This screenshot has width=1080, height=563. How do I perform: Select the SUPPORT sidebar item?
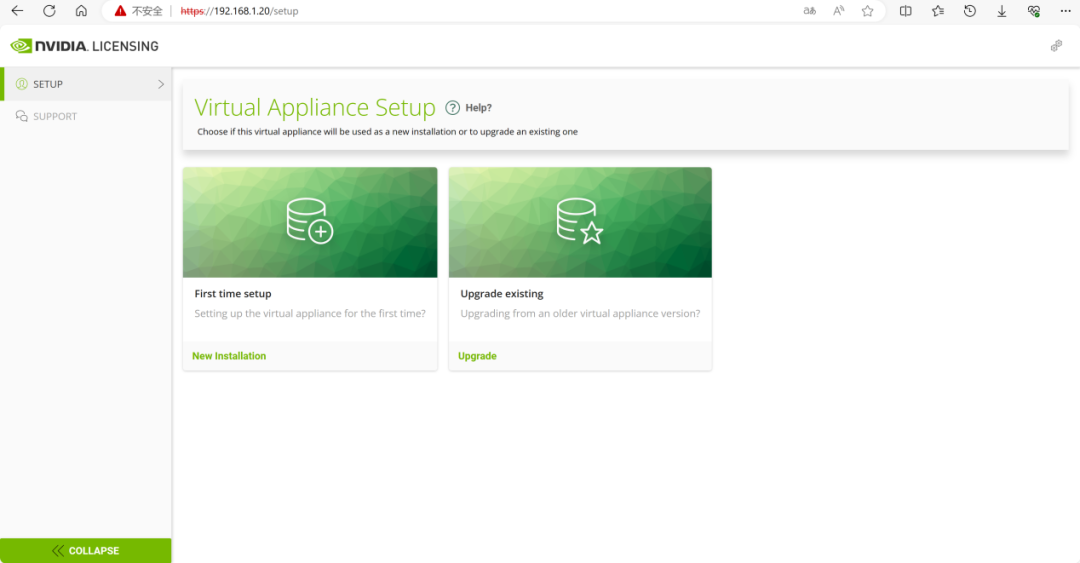(86, 116)
